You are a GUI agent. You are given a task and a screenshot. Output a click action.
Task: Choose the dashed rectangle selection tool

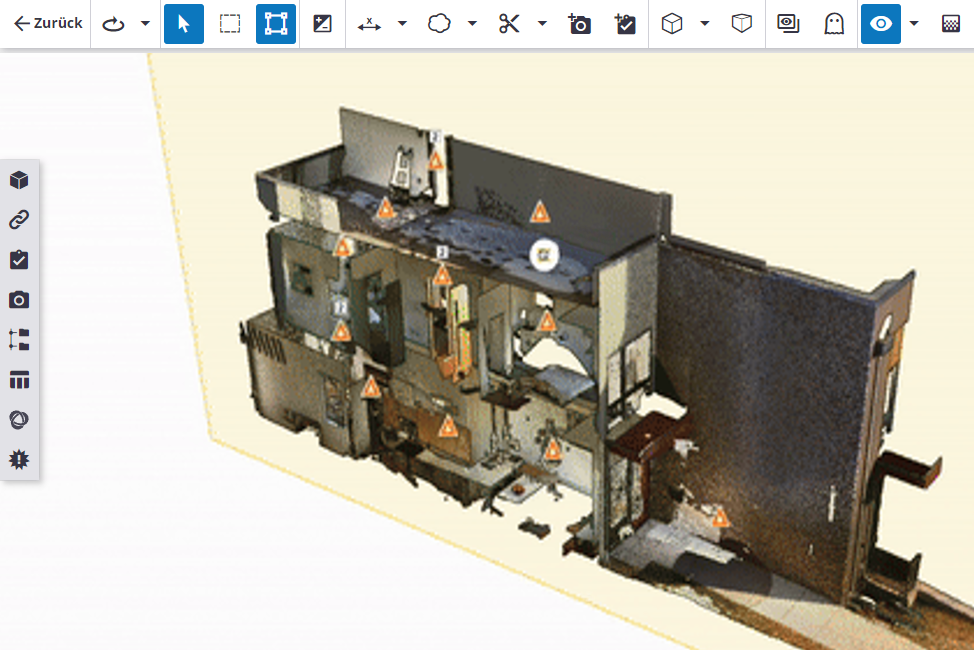230,24
